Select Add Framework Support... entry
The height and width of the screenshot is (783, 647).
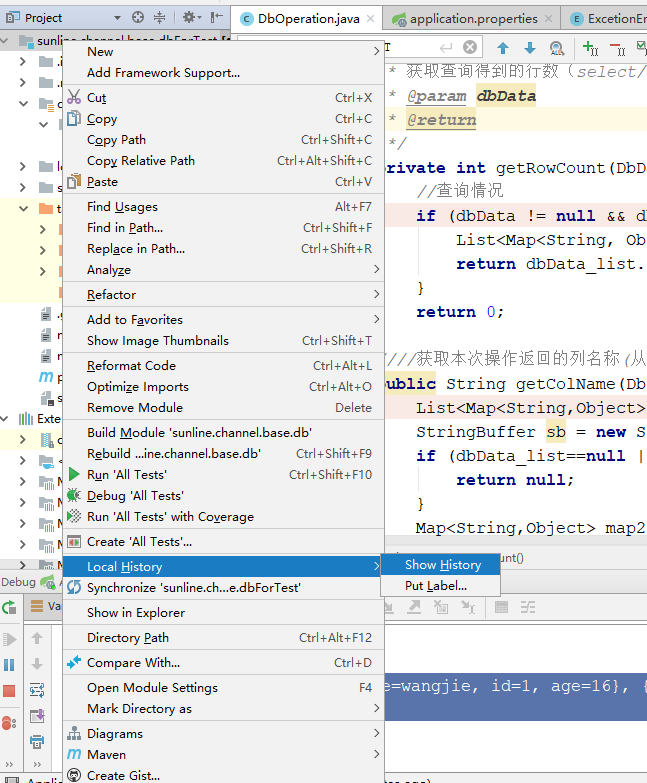pos(224,72)
